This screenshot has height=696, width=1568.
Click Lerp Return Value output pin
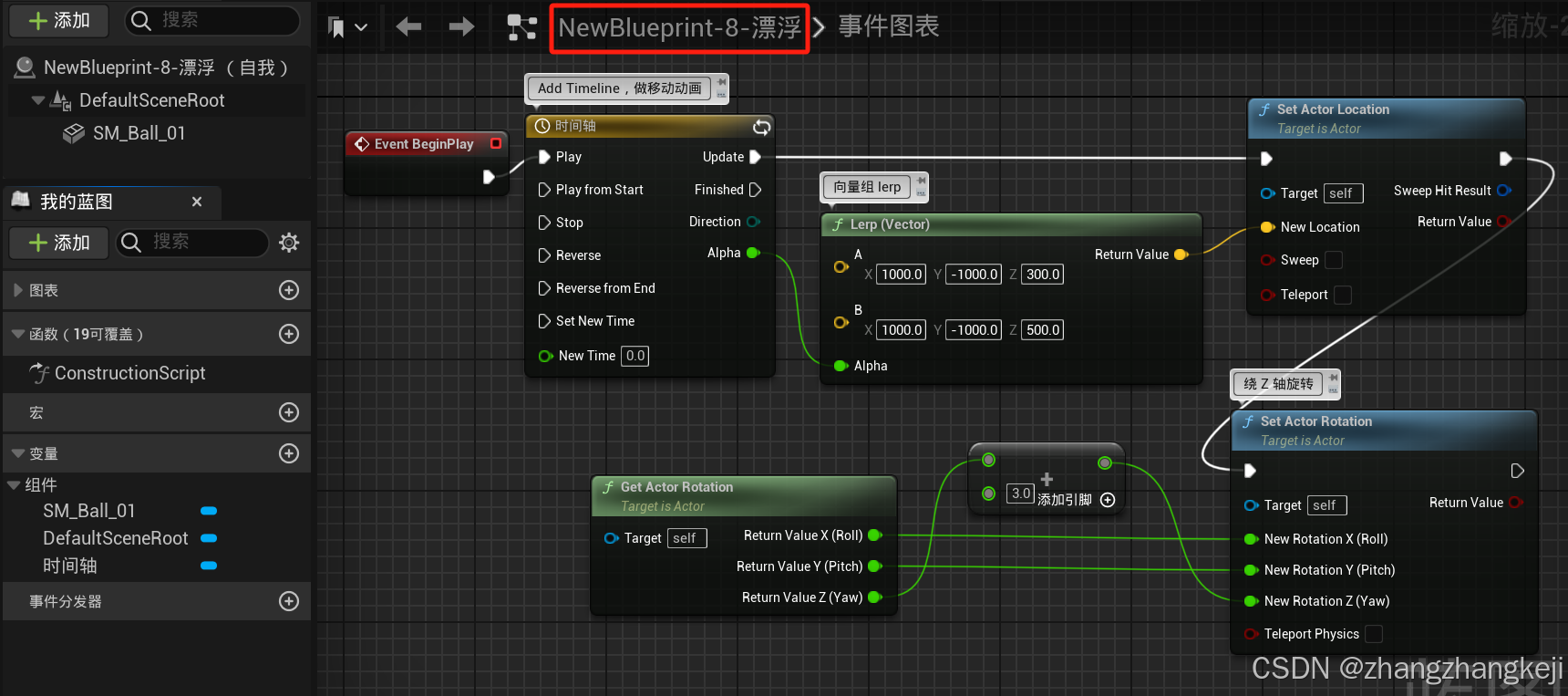pyautogui.click(x=1181, y=255)
